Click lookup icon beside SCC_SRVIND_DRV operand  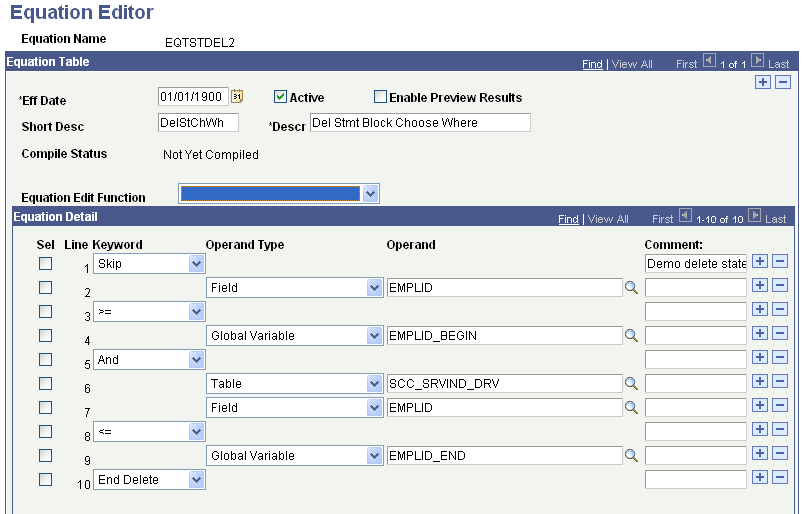pos(632,384)
